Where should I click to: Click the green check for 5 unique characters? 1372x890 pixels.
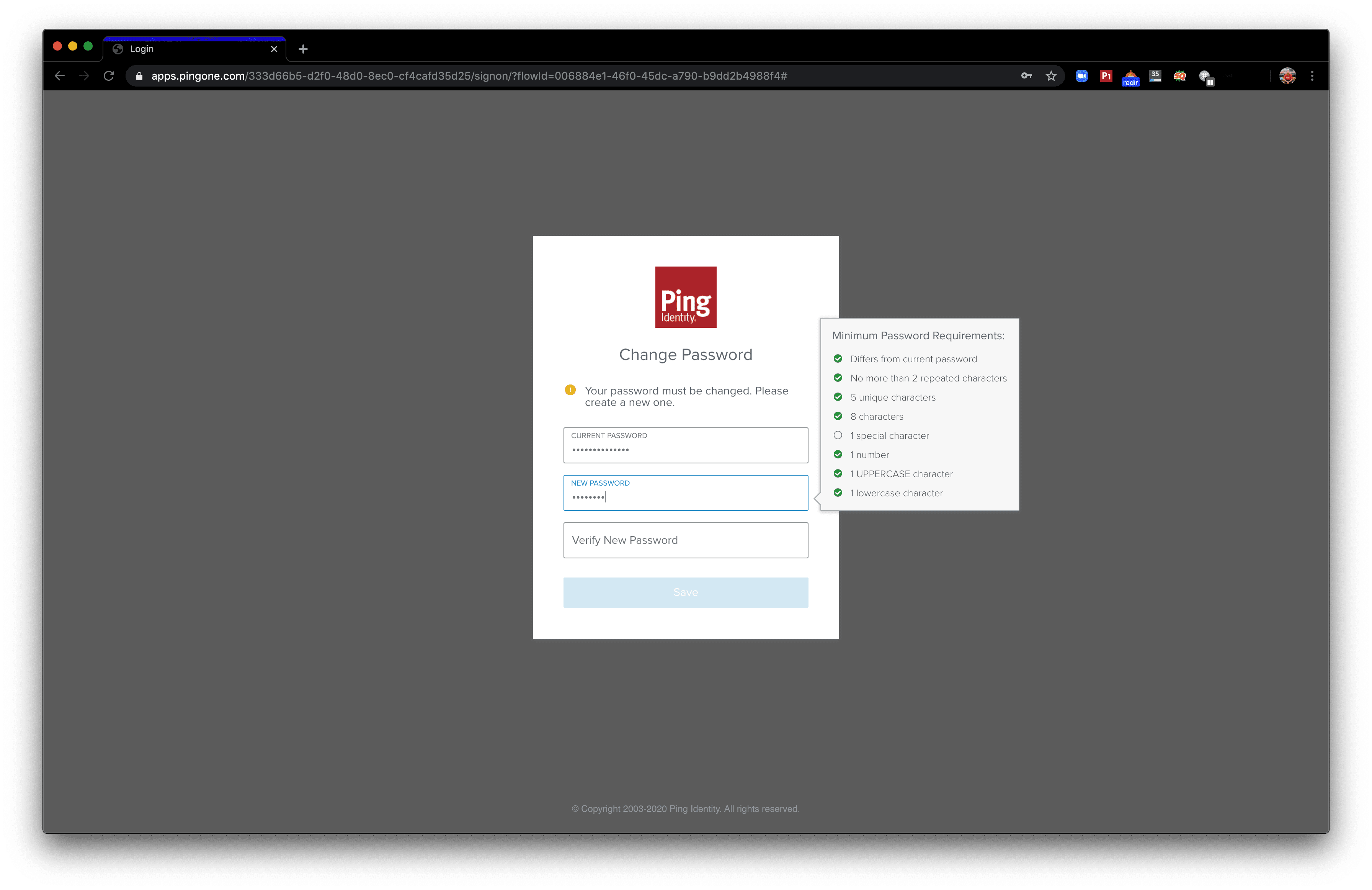pos(838,397)
